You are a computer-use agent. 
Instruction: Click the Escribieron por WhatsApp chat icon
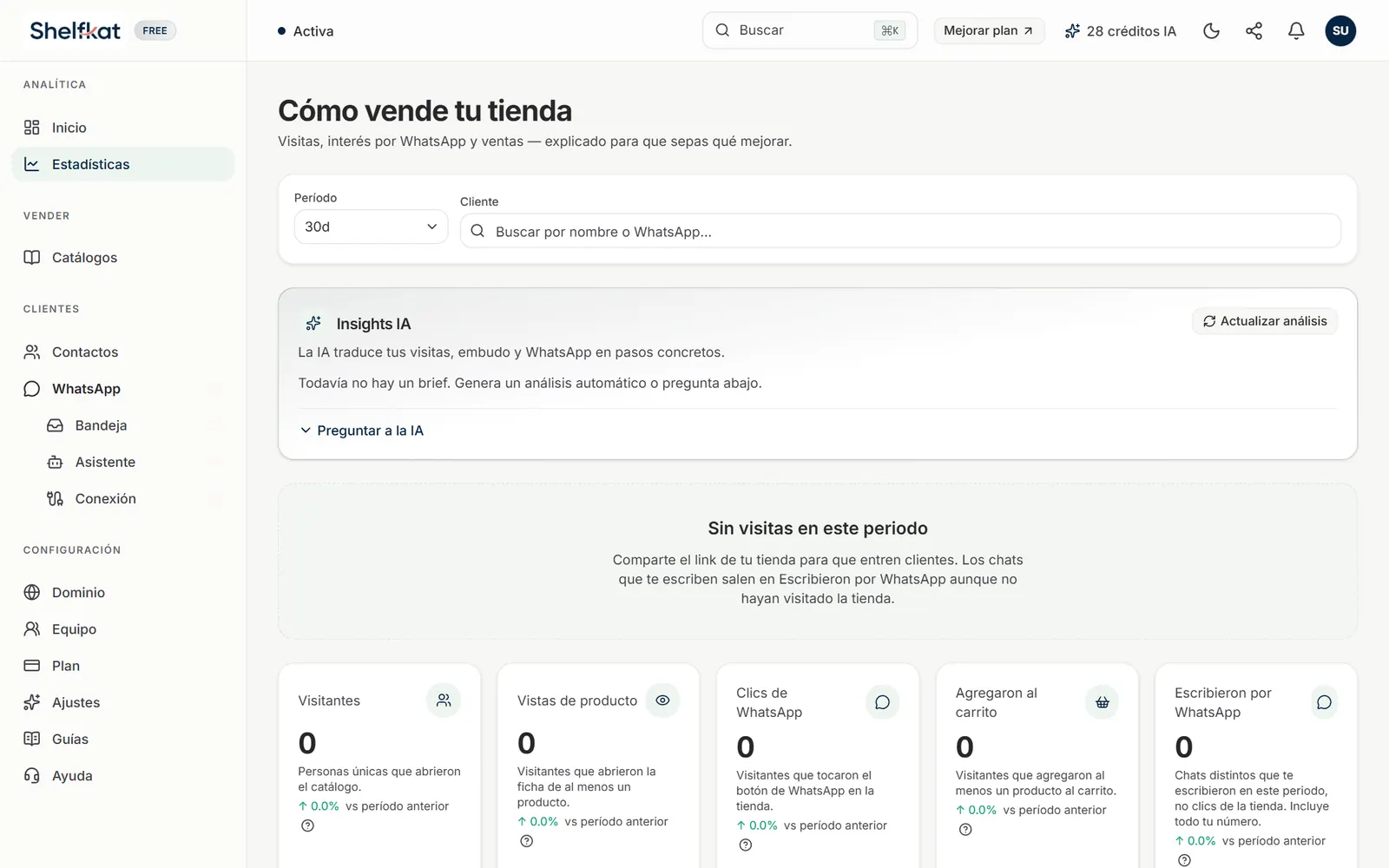1324,702
